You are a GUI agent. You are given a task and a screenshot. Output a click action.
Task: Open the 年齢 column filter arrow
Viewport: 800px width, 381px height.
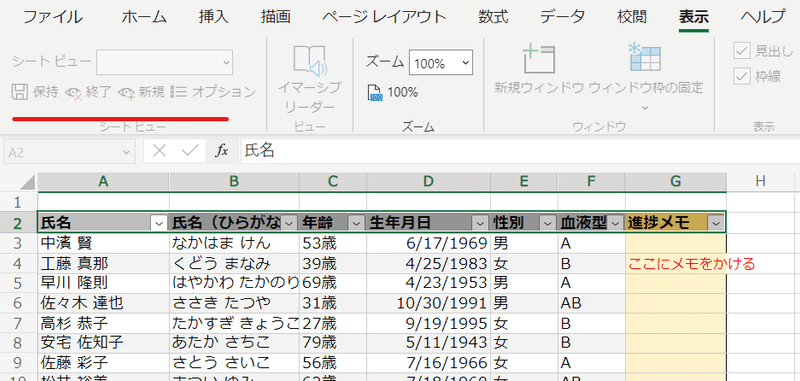click(356, 223)
